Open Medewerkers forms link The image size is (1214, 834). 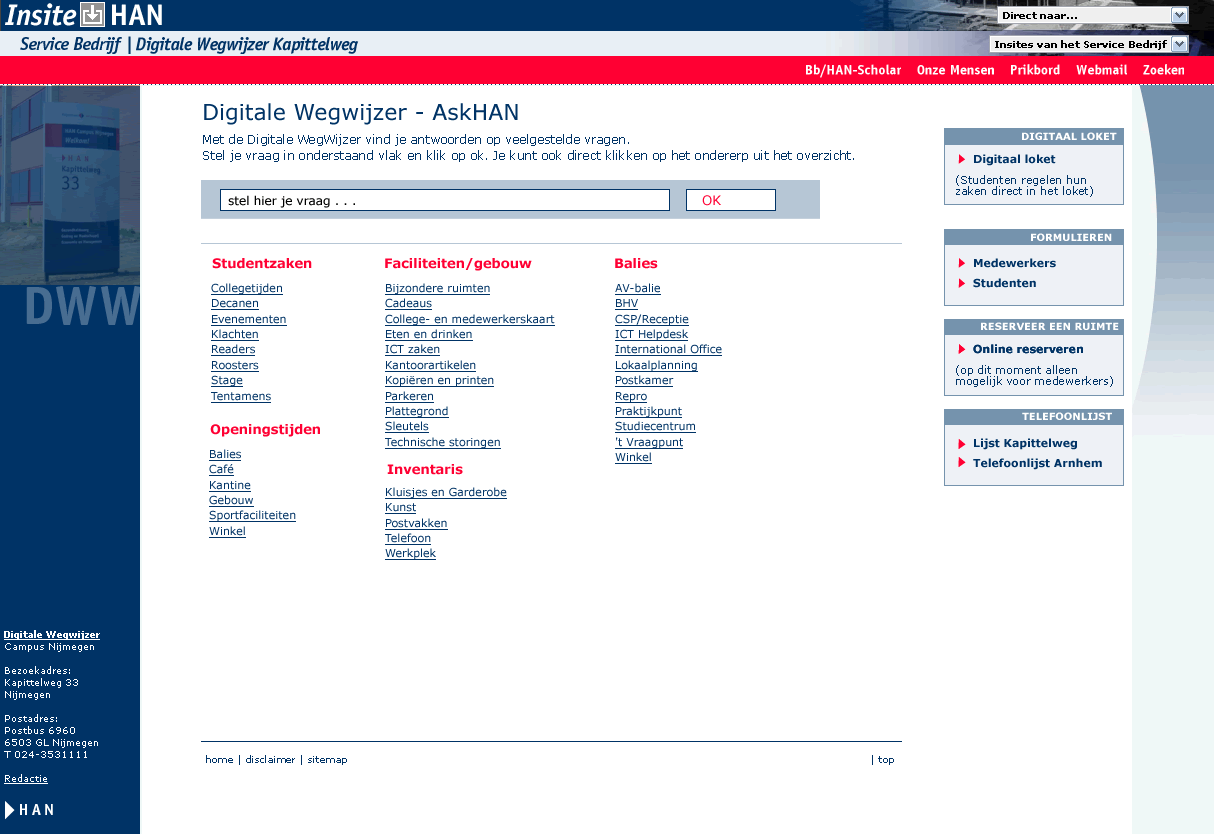pos(1014,263)
